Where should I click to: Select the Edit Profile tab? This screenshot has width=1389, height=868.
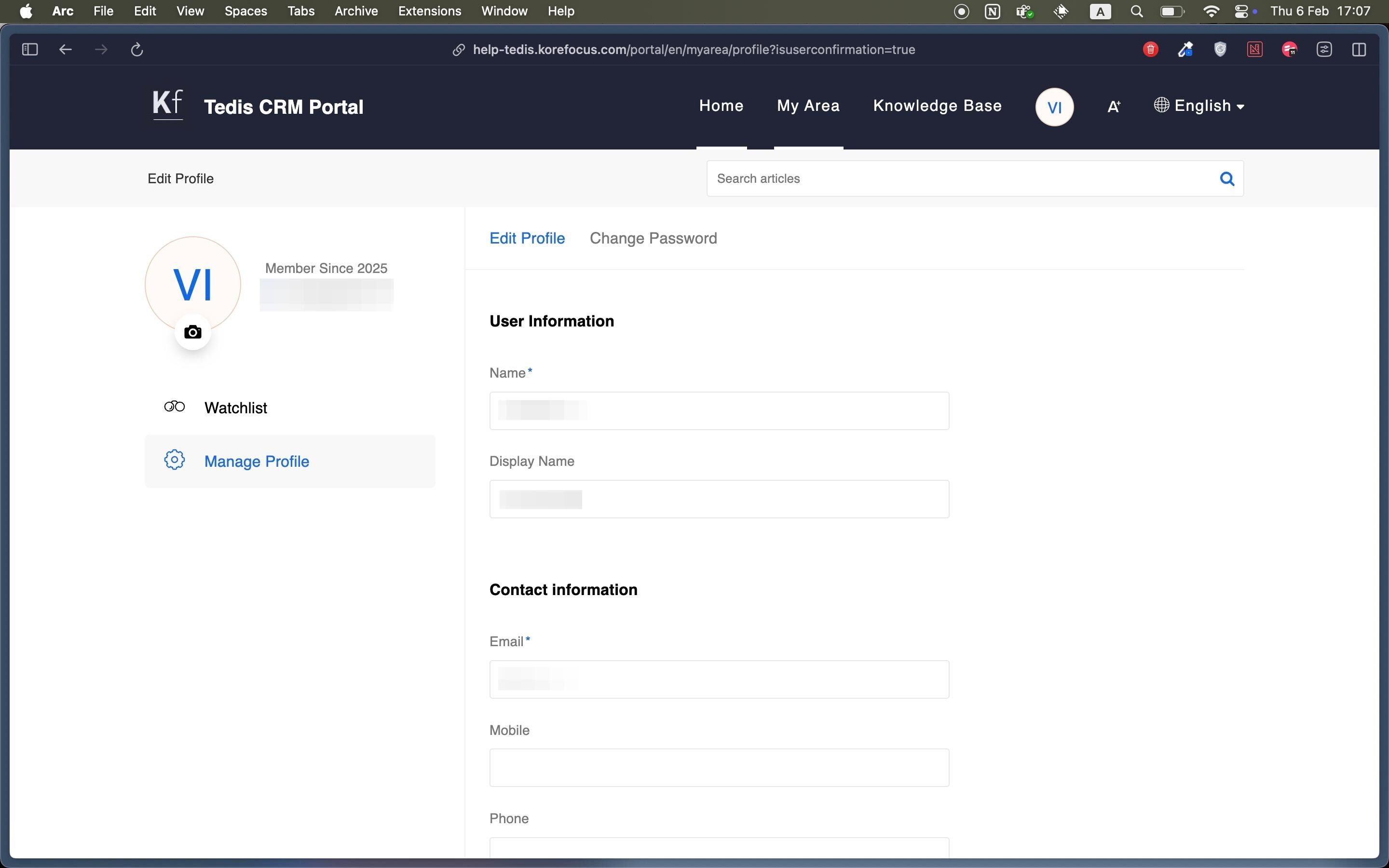click(527, 238)
